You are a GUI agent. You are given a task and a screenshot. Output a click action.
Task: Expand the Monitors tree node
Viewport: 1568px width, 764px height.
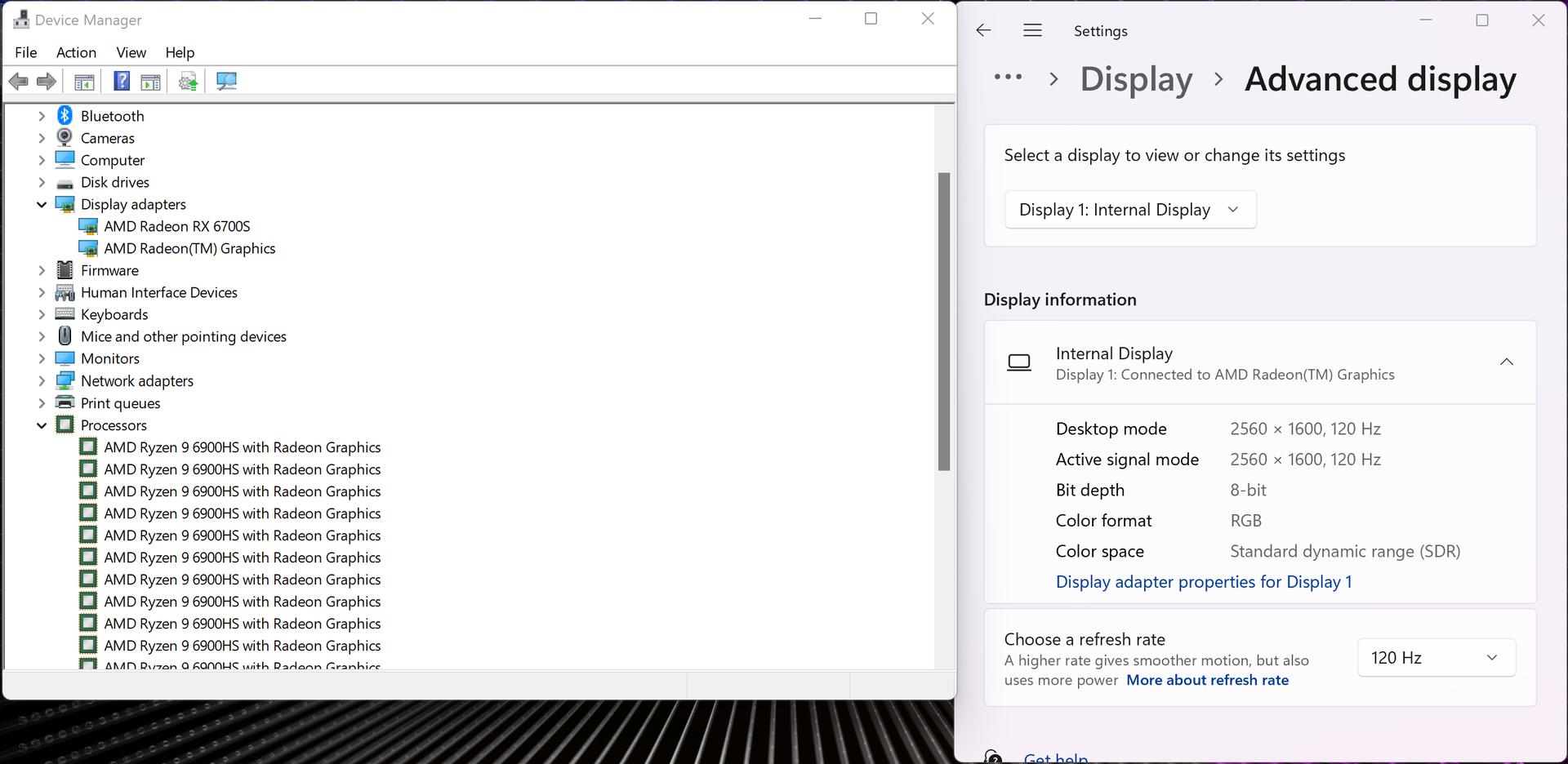point(42,358)
